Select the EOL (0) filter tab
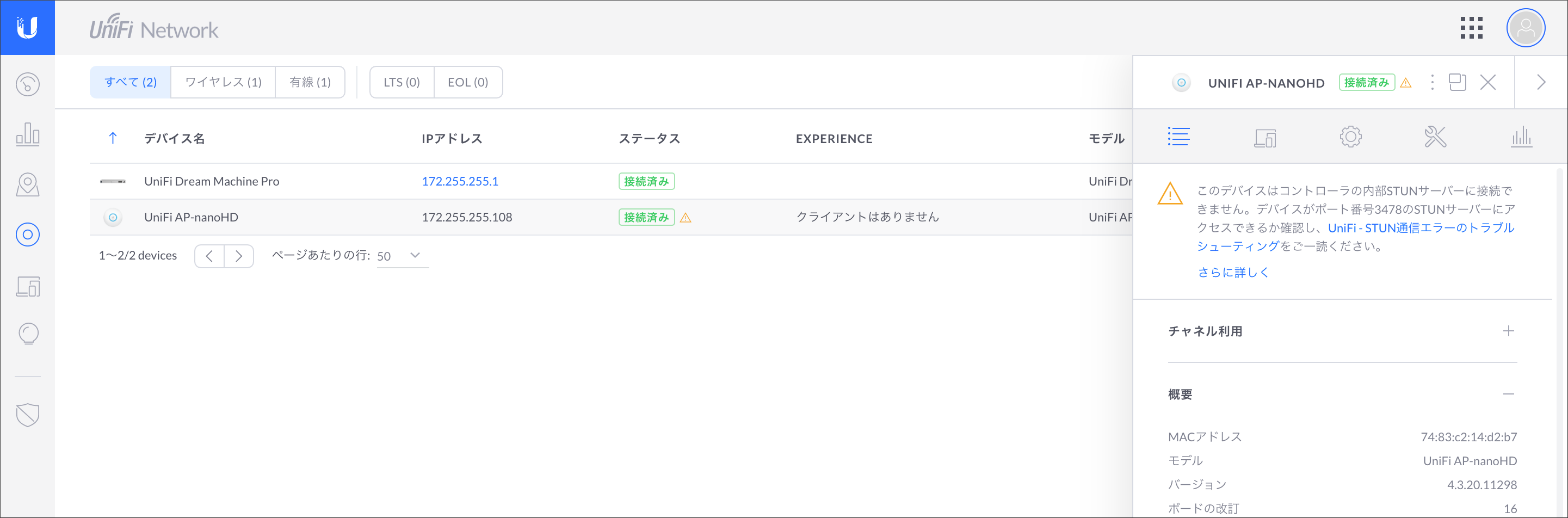This screenshot has height=518, width=1568. click(468, 82)
